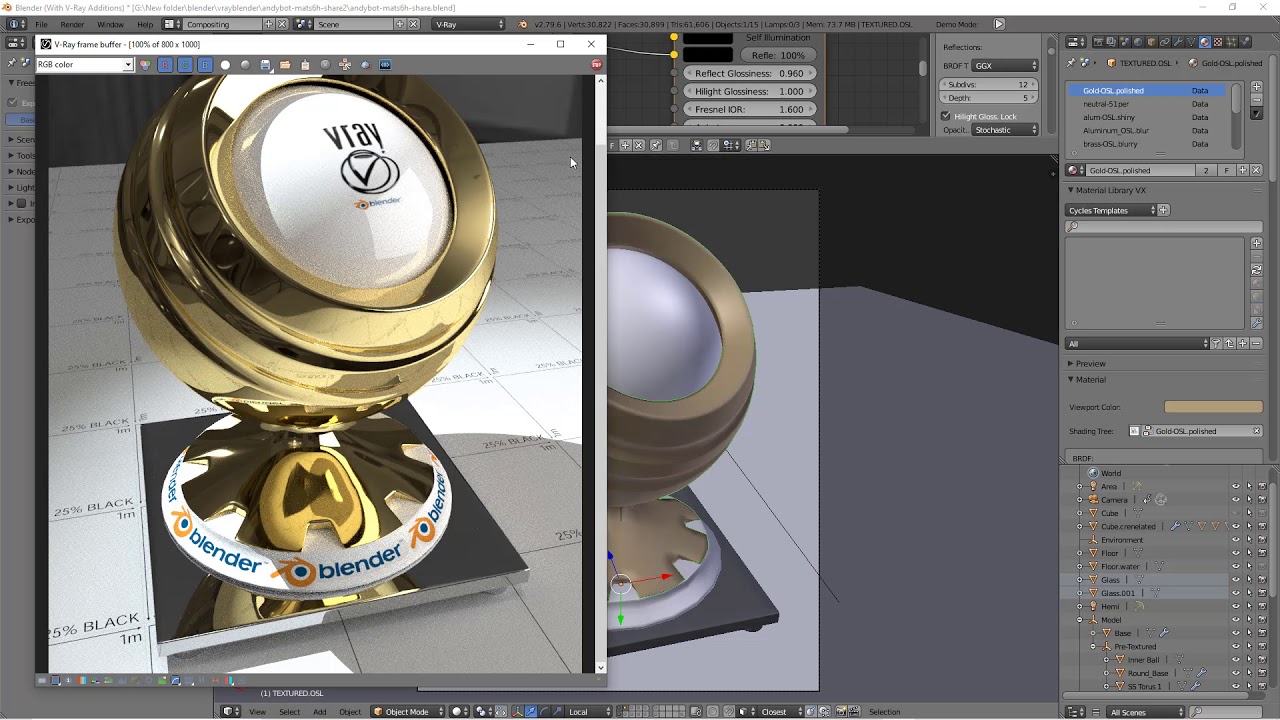The height and width of the screenshot is (720, 1280).
Task: Open Modifiers wrench tab in properties
Action: [x=1178, y=42]
